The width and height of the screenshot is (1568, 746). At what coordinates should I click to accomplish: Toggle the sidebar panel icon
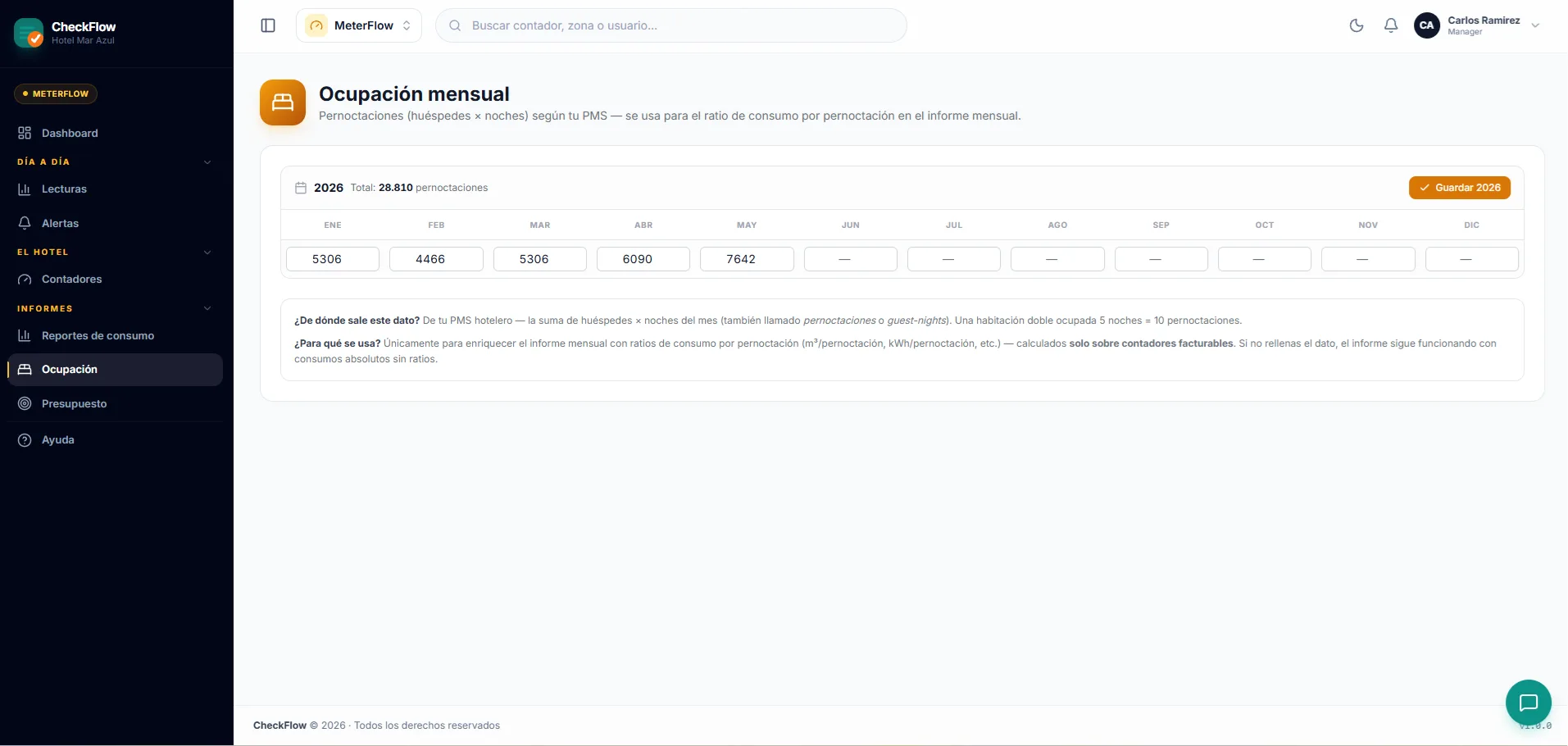coord(268,25)
